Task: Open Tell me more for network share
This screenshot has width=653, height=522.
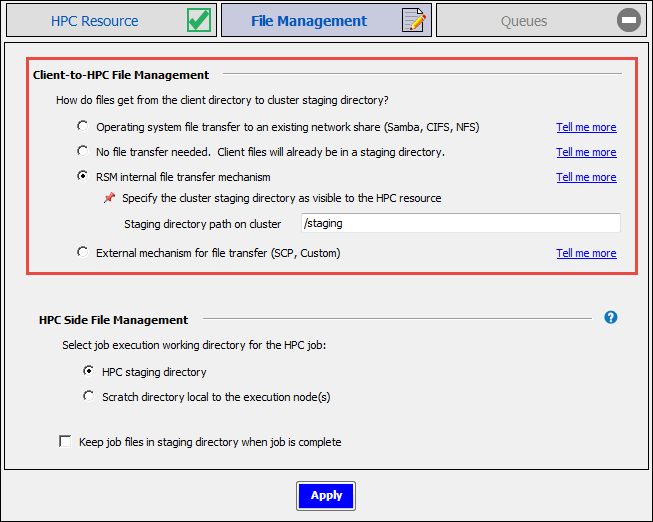Action: [x=586, y=127]
